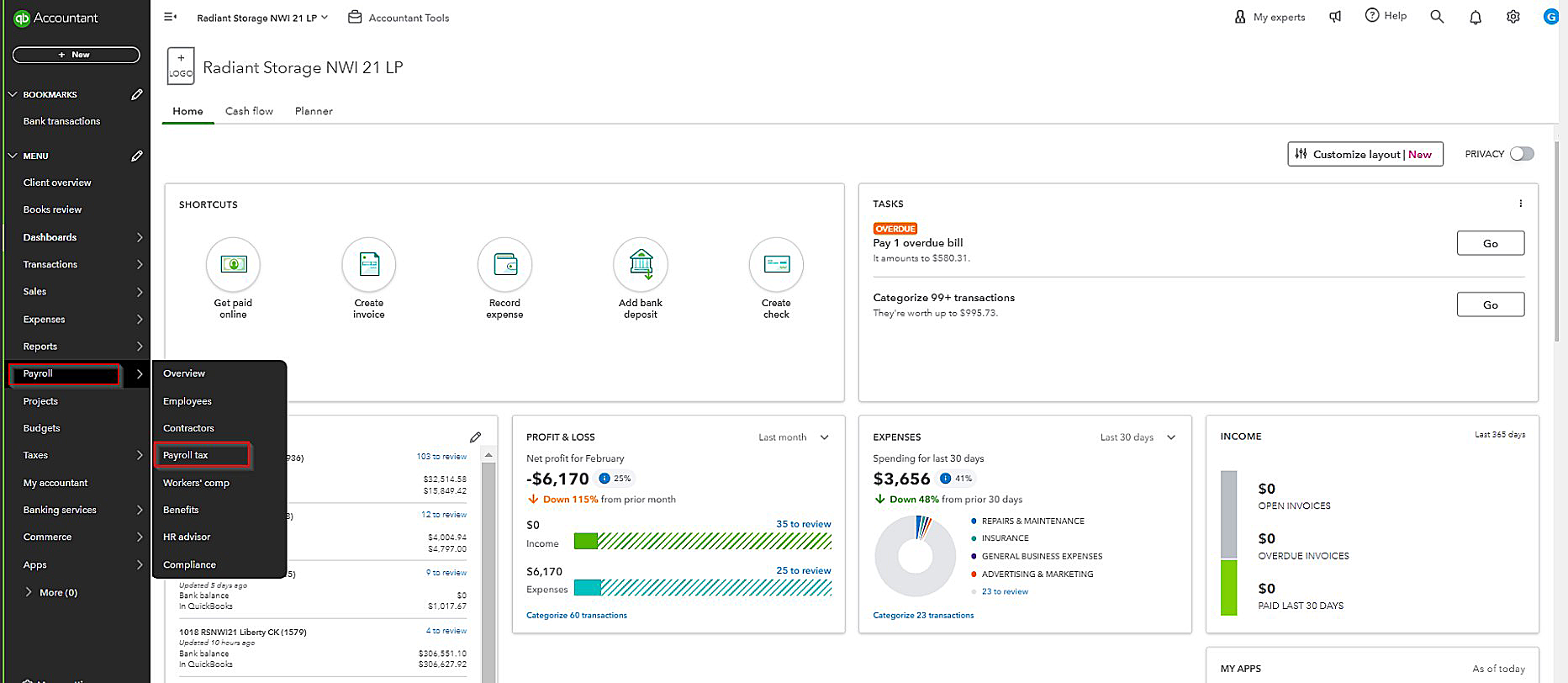Open the 103 to review link
The width and height of the screenshot is (1568, 683).
point(441,457)
